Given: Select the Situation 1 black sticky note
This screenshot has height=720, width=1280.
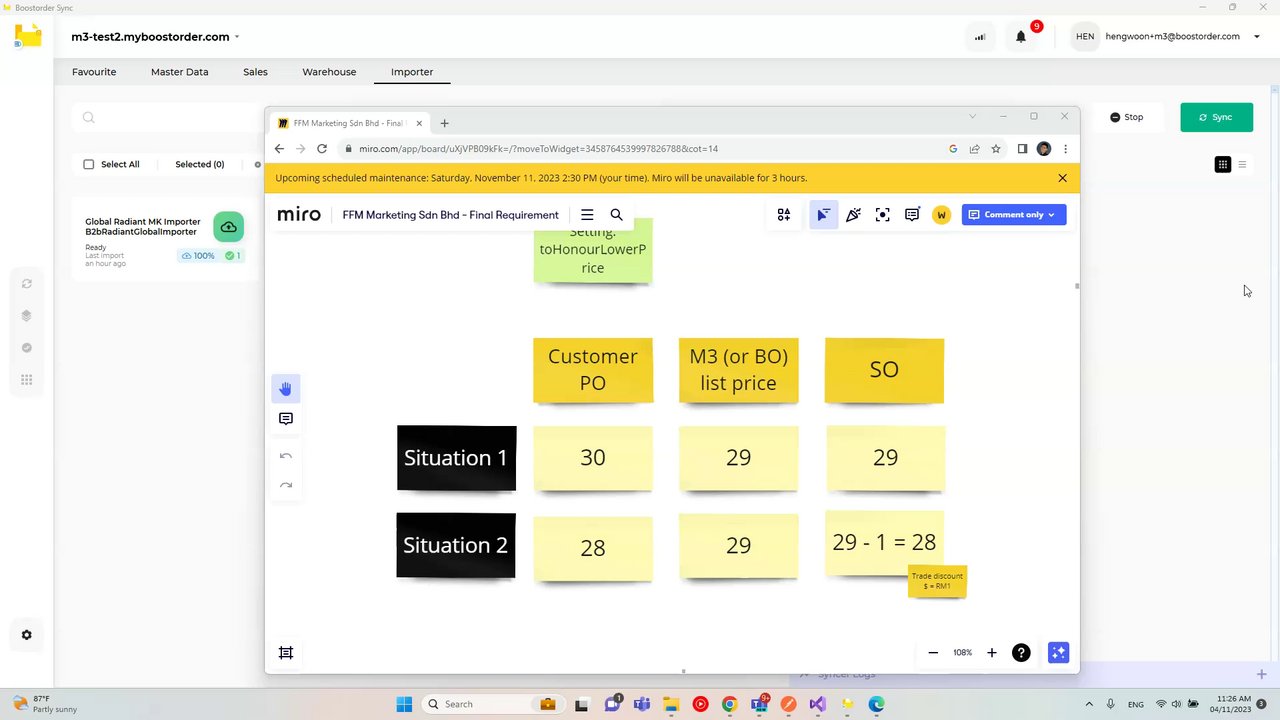Looking at the screenshot, I should point(457,458).
